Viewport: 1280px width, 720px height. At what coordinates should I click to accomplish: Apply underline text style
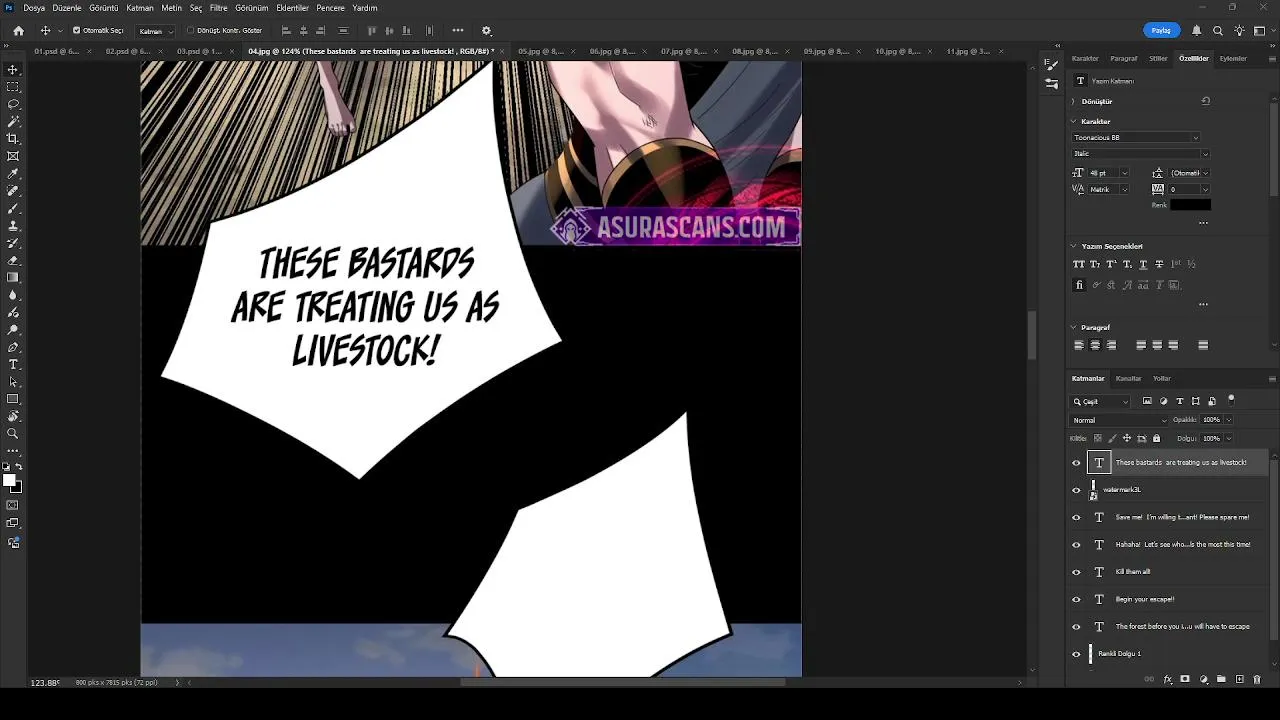(x=1143, y=264)
